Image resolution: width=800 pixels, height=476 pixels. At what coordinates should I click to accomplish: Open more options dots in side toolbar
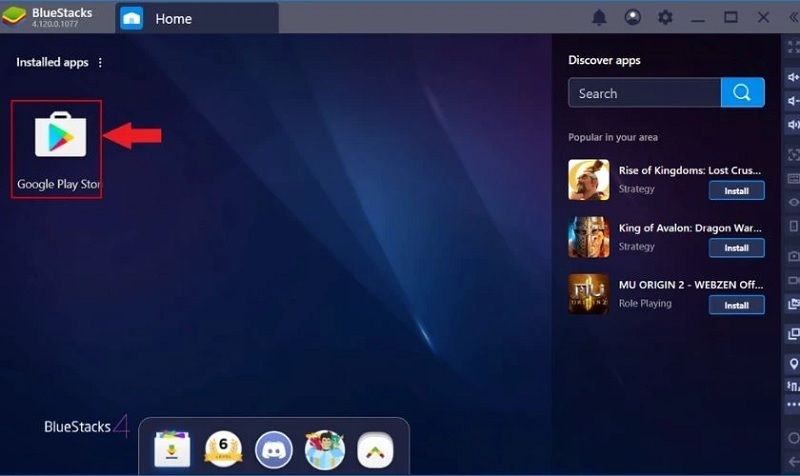[x=793, y=405]
